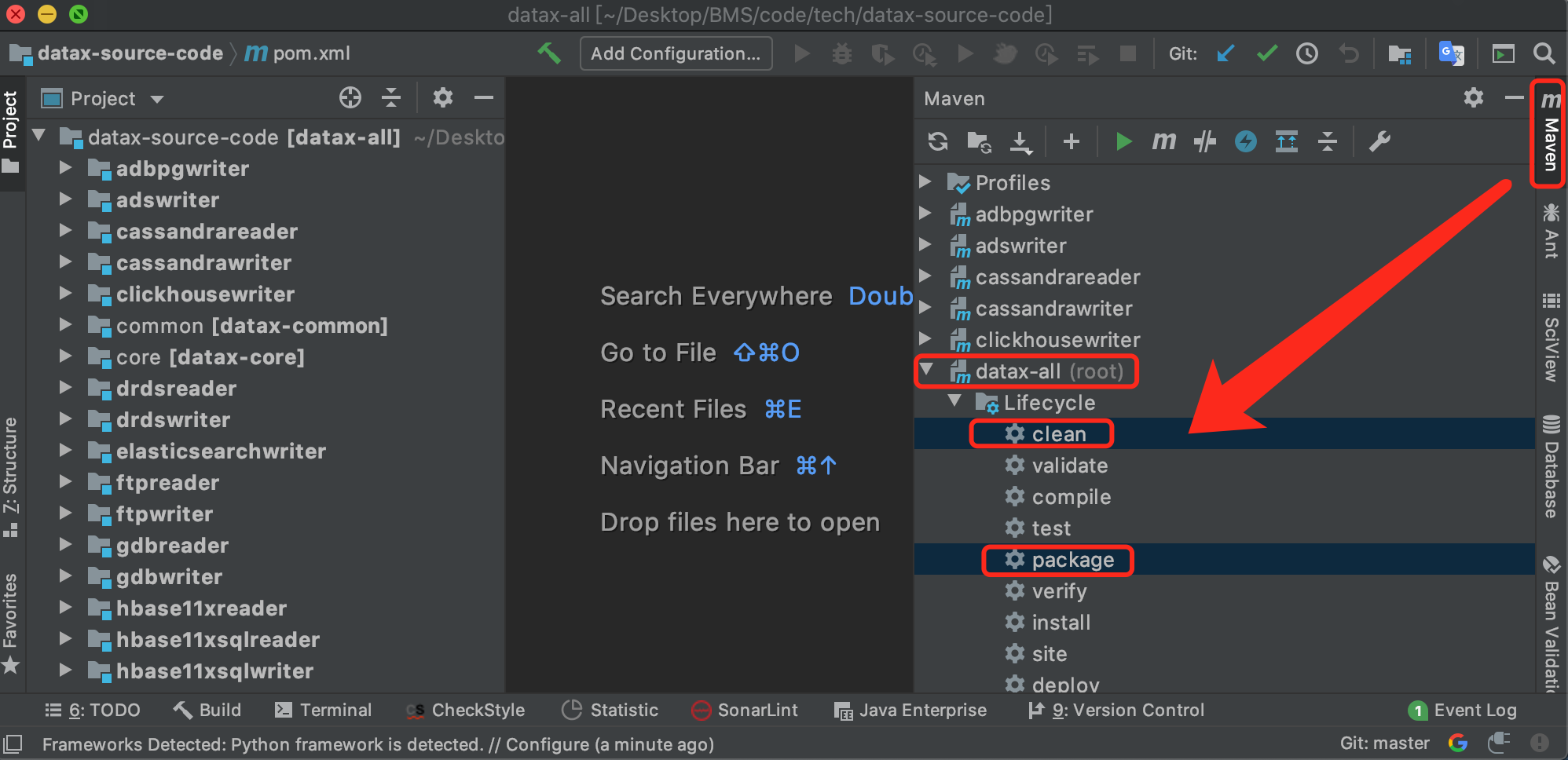Viewport: 1568px width, 760px height.
Task: Open Project panel settings gear
Action: [x=443, y=97]
